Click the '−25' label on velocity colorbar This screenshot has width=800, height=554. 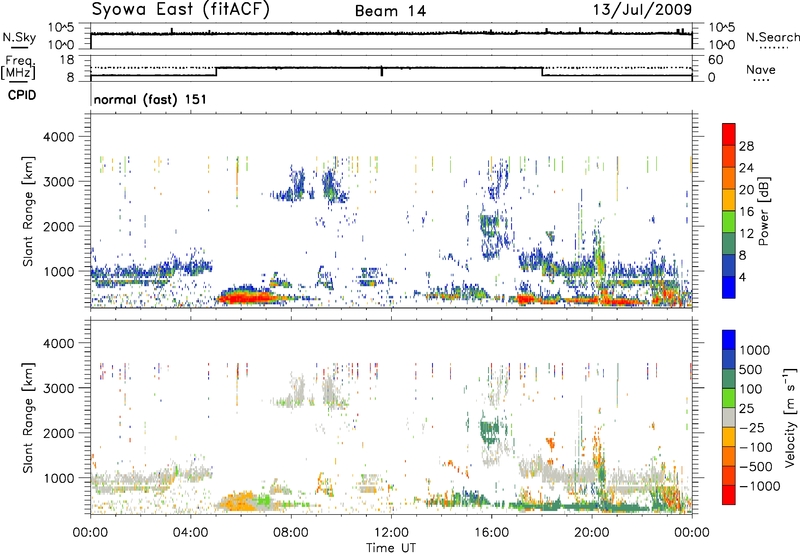pyautogui.click(x=752, y=427)
